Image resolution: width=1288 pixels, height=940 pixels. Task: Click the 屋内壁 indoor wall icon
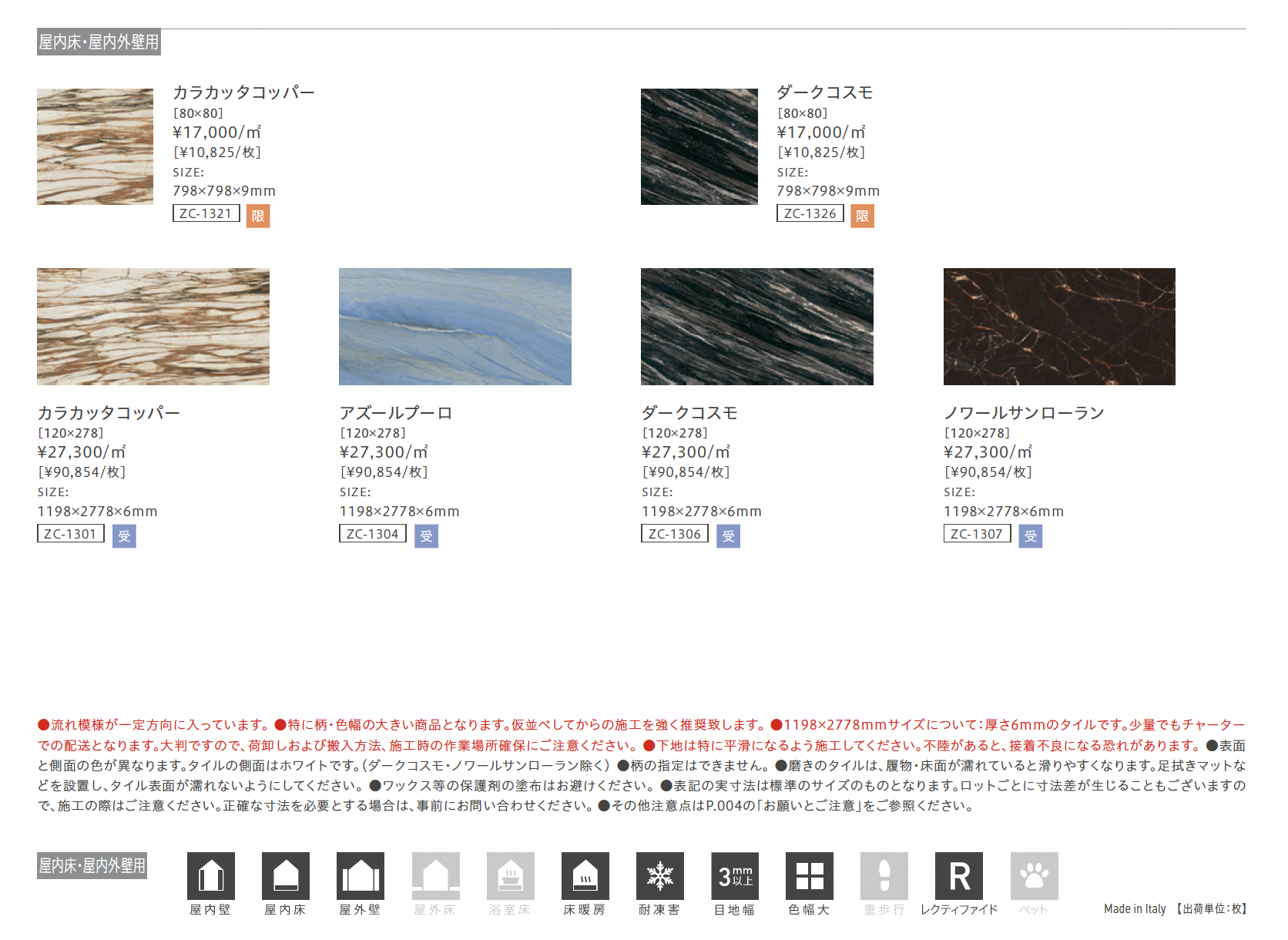click(x=210, y=875)
